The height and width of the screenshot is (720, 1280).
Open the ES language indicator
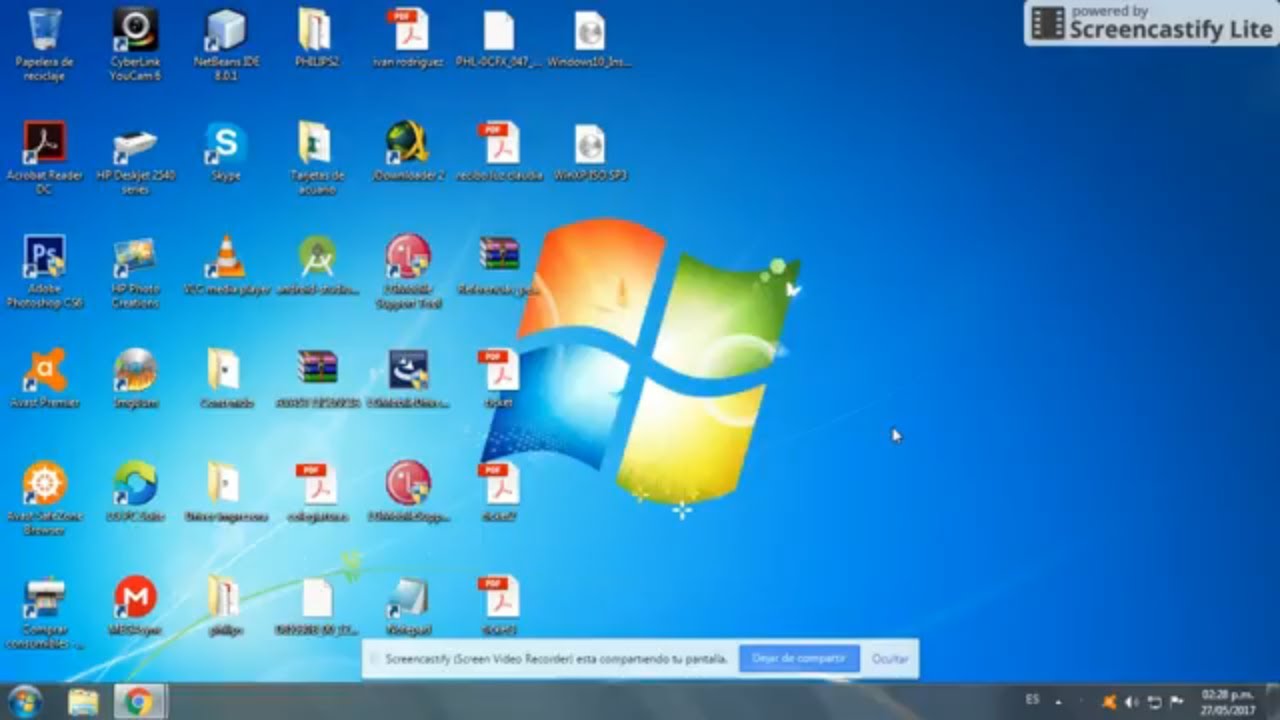1032,699
